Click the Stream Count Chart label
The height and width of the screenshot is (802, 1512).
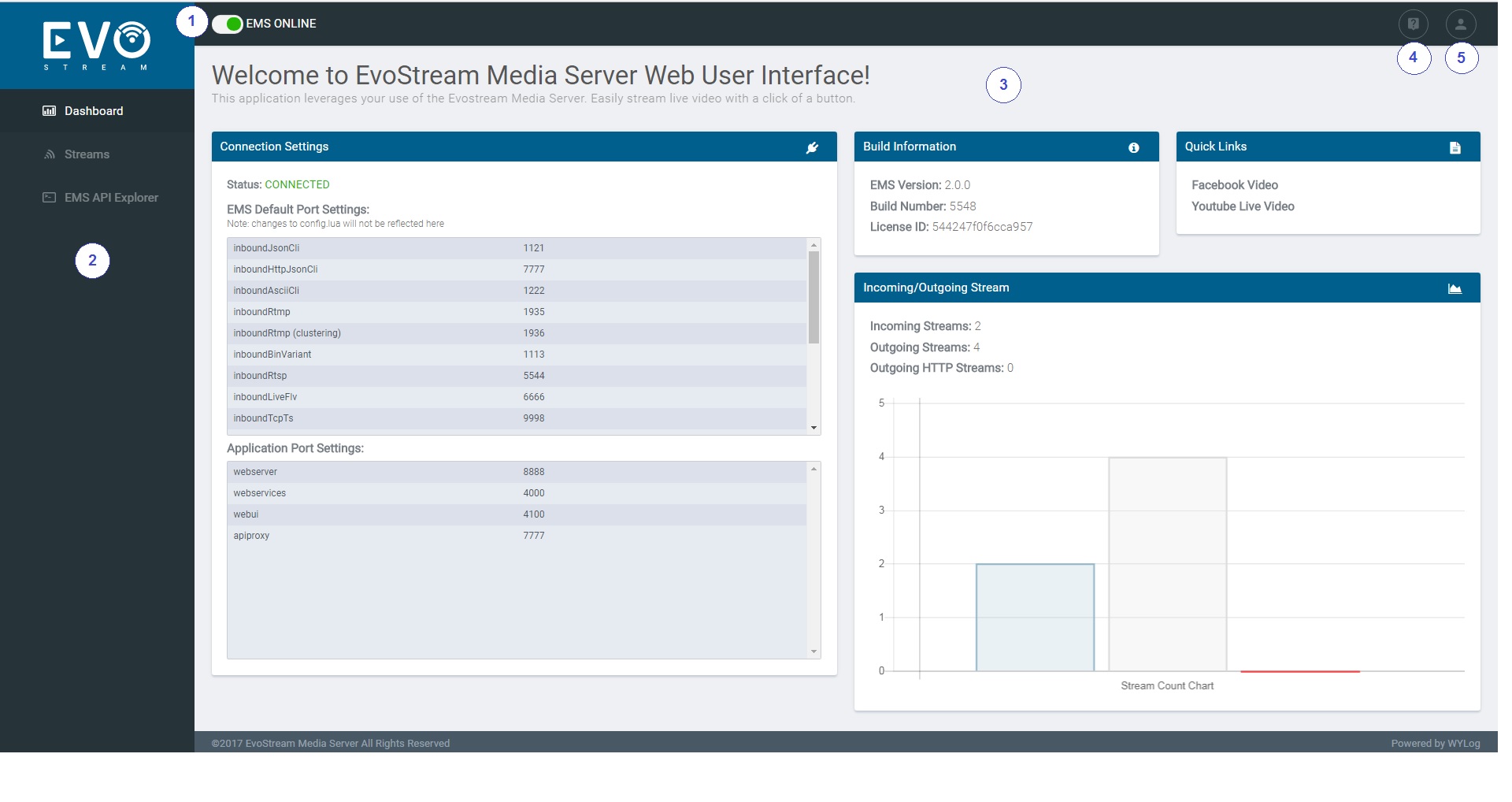coord(1167,686)
